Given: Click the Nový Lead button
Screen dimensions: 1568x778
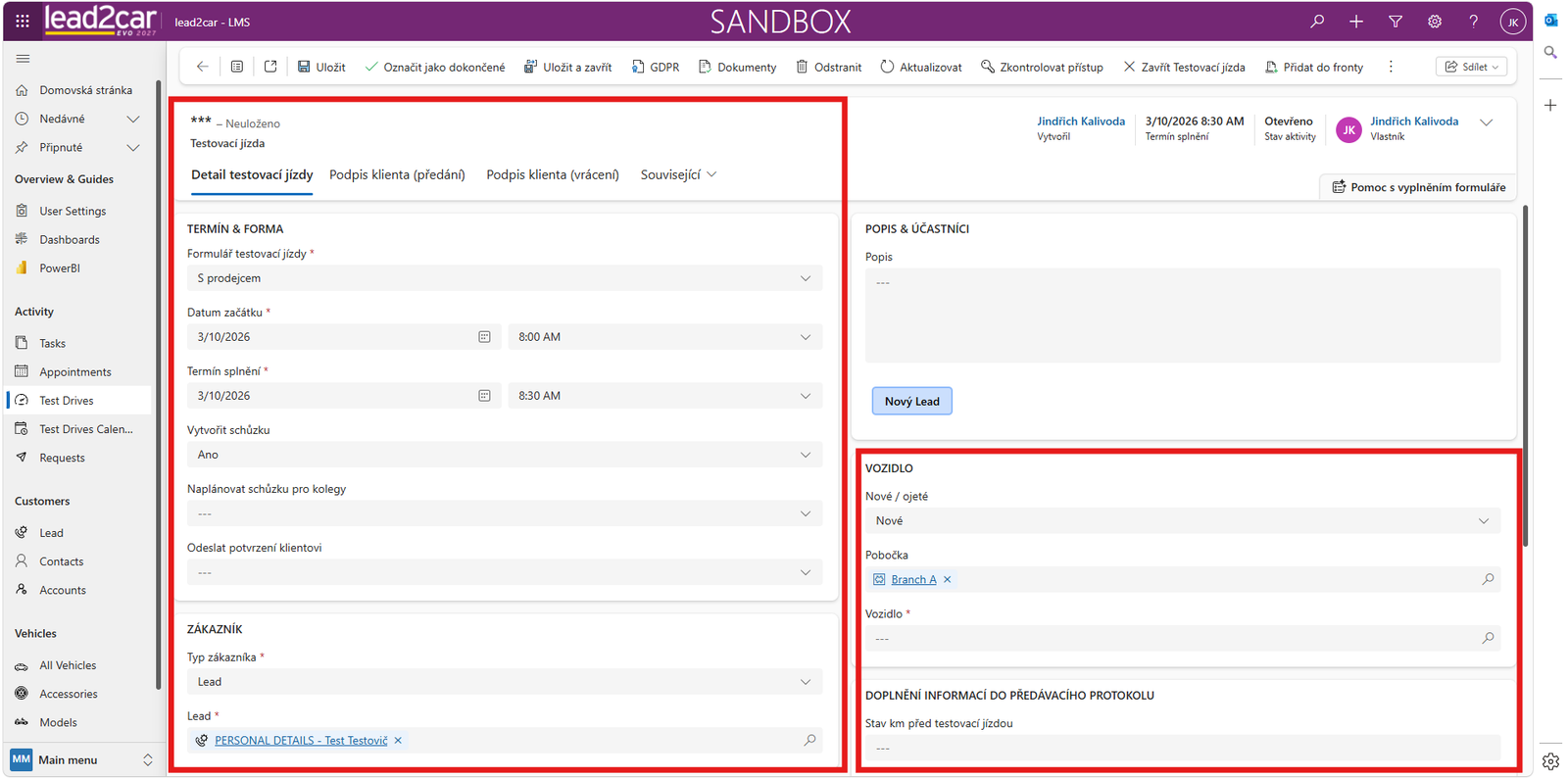Looking at the screenshot, I should [x=912, y=401].
